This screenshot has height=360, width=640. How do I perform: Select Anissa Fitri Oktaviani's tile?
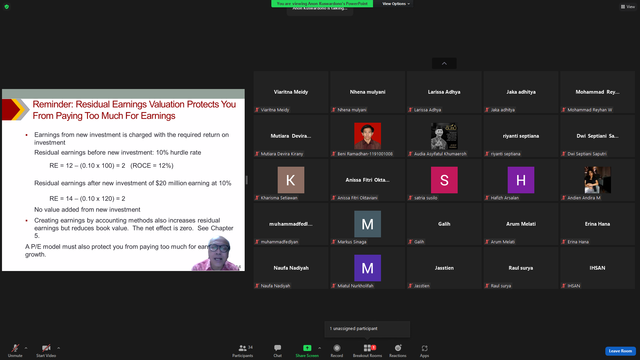367,180
